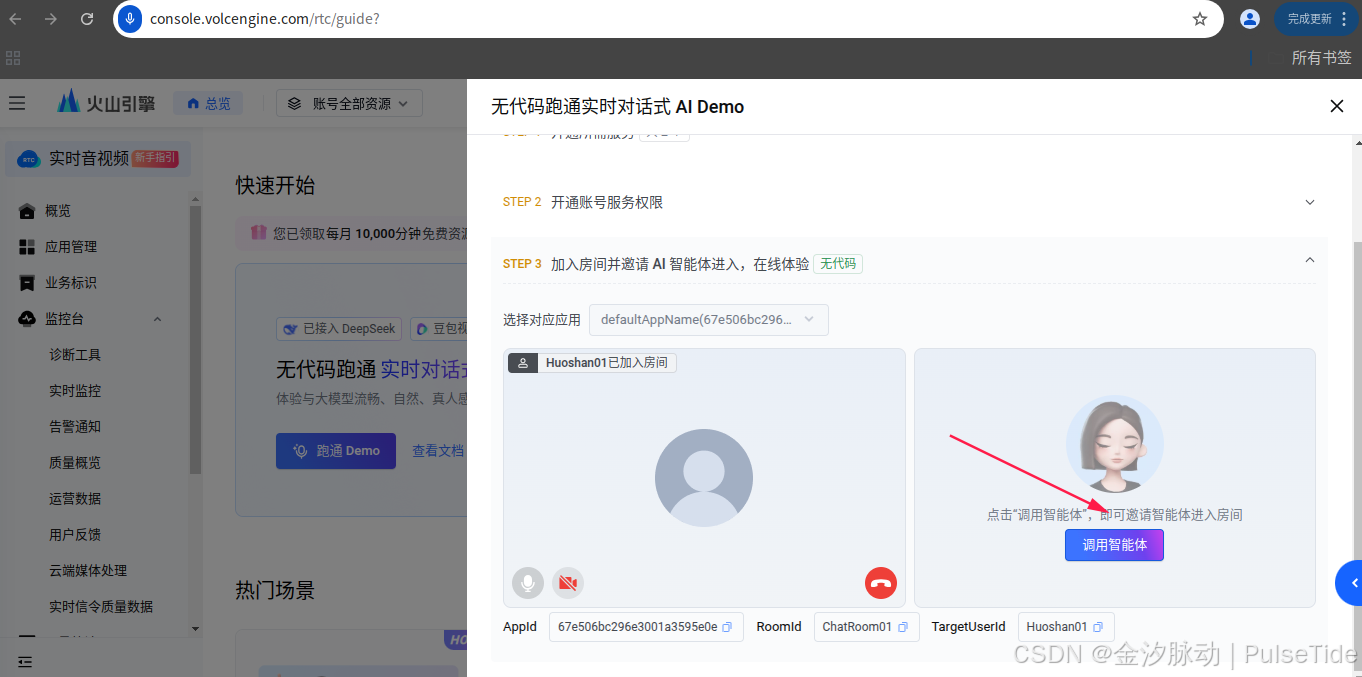Select 诊断工具 in the sidebar
This screenshot has height=677, width=1362.
[x=75, y=355]
